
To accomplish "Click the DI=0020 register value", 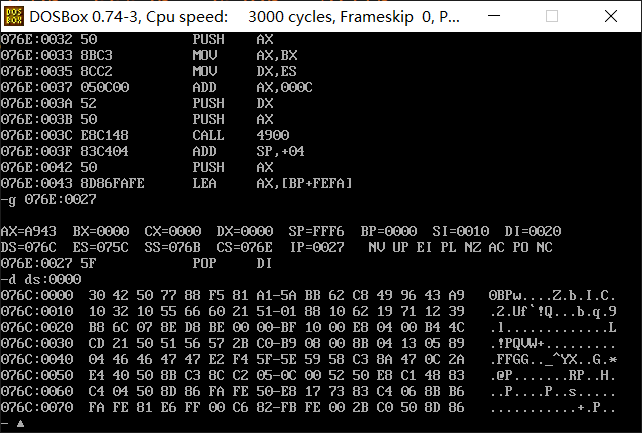I will point(533,232).
